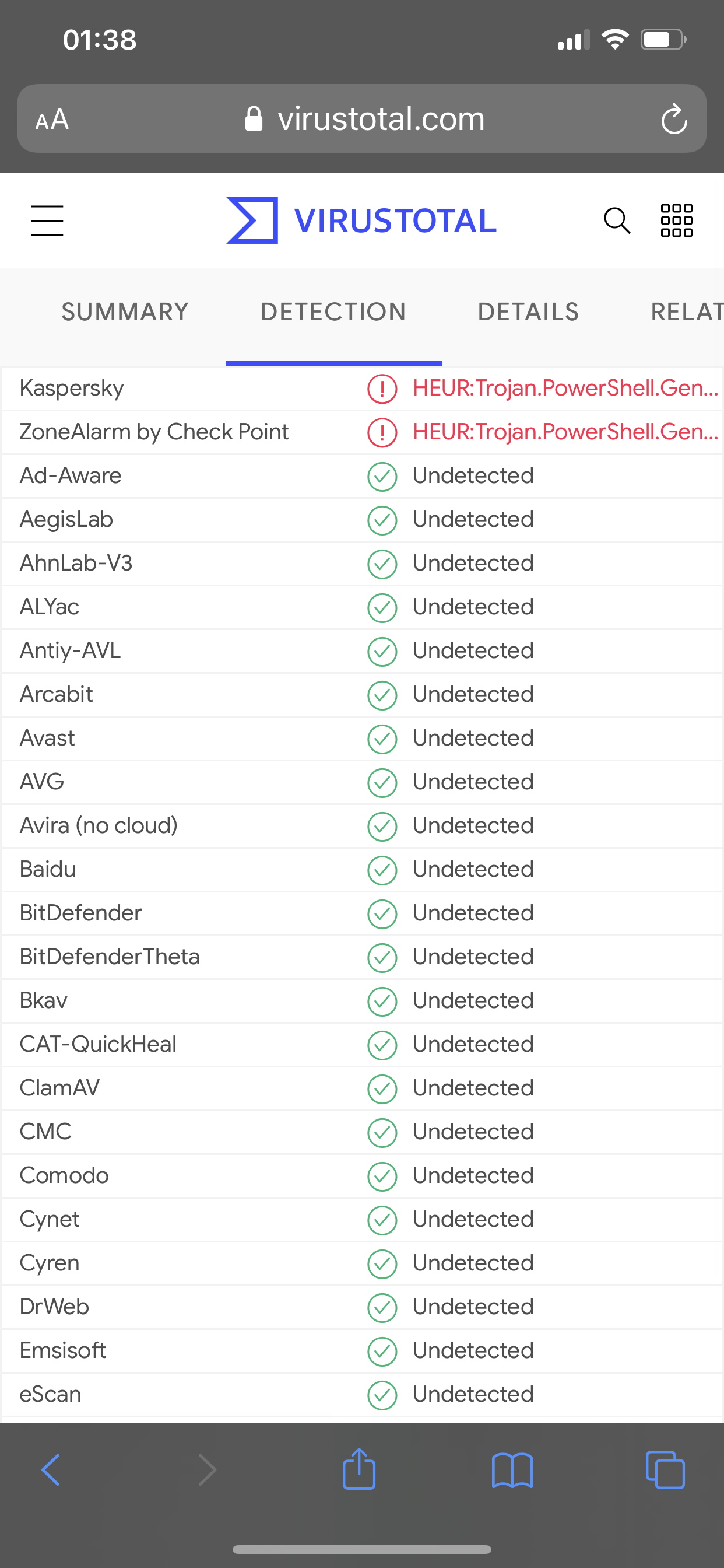Open the partially visible RELATIONS tab

(x=686, y=311)
